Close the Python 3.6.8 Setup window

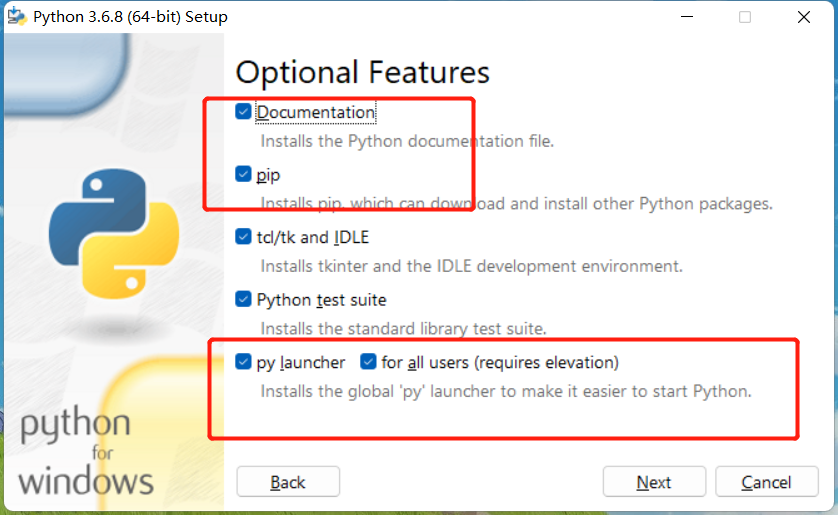tap(804, 17)
